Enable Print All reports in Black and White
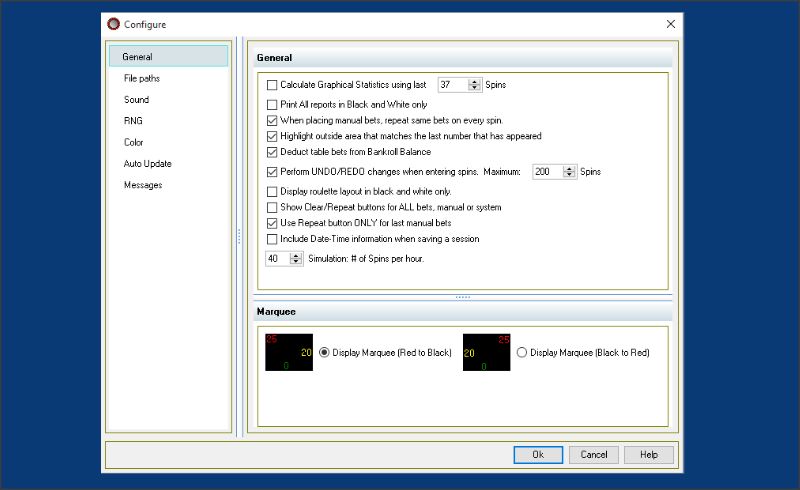800x490 pixels. coord(272,105)
